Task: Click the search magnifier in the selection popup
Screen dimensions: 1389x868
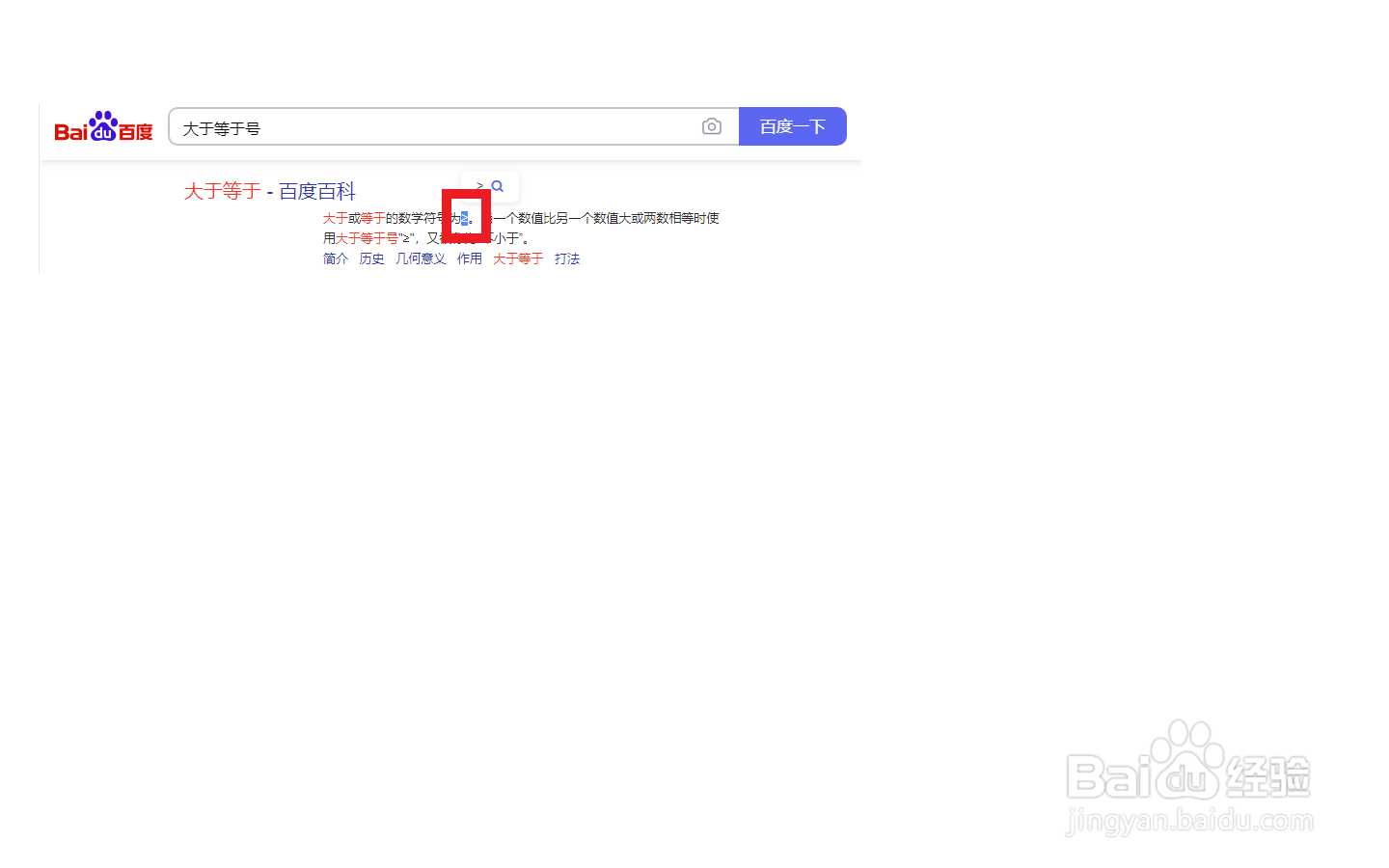Action: (x=498, y=186)
